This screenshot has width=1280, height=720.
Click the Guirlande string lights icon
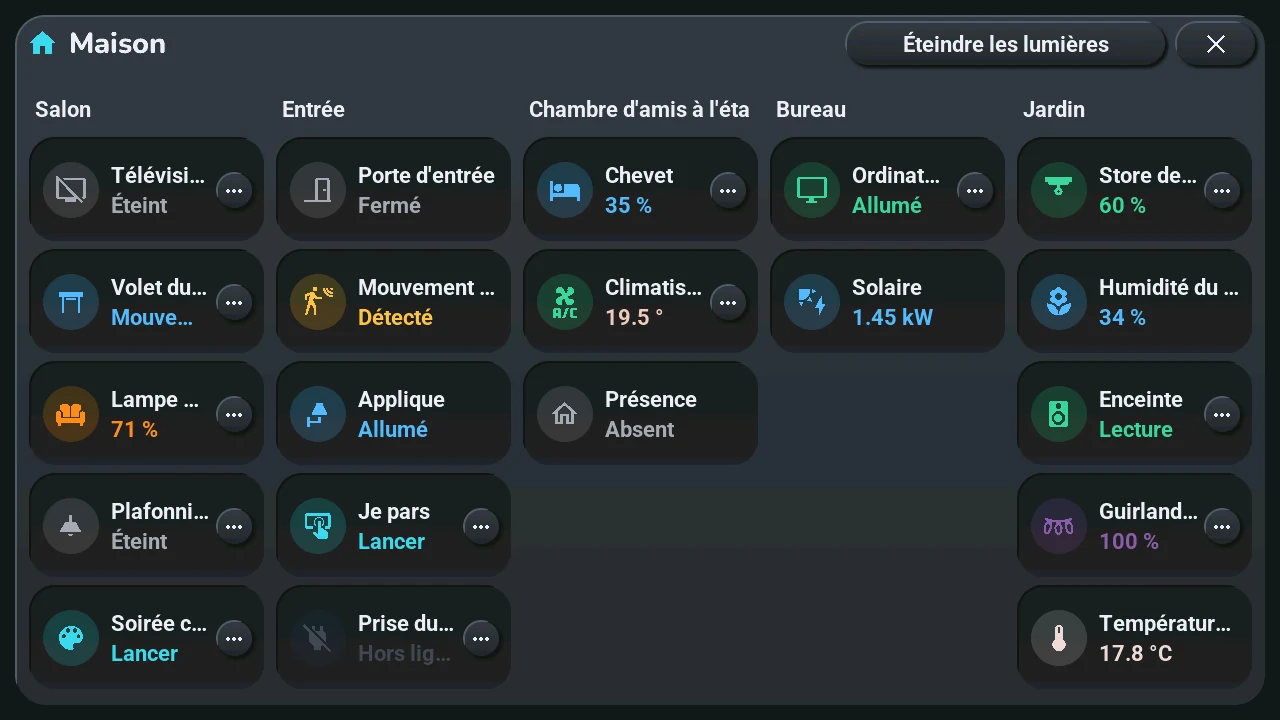pyautogui.click(x=1059, y=525)
